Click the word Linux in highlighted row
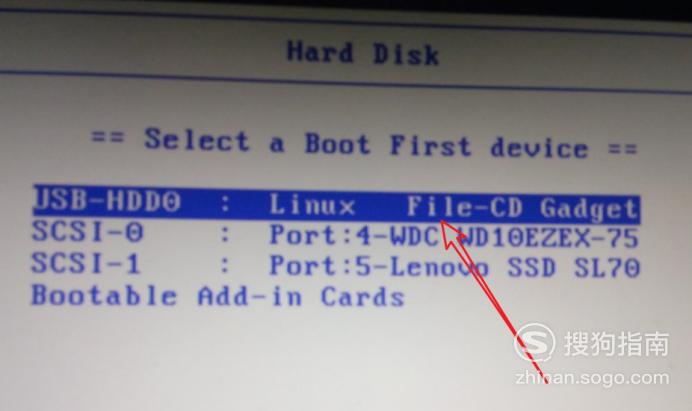 pos(312,205)
